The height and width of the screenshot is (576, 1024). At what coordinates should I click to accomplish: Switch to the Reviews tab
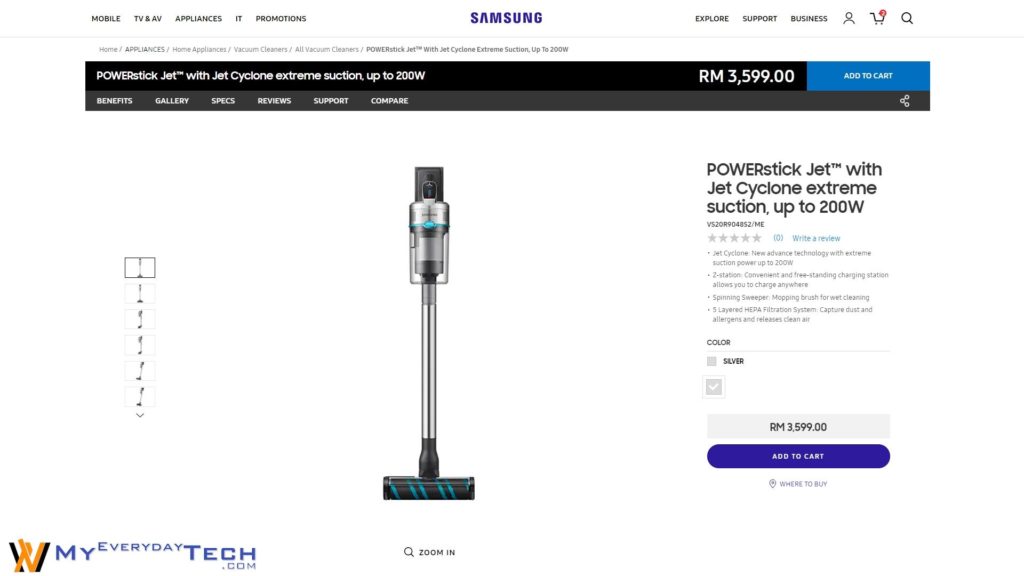point(274,101)
